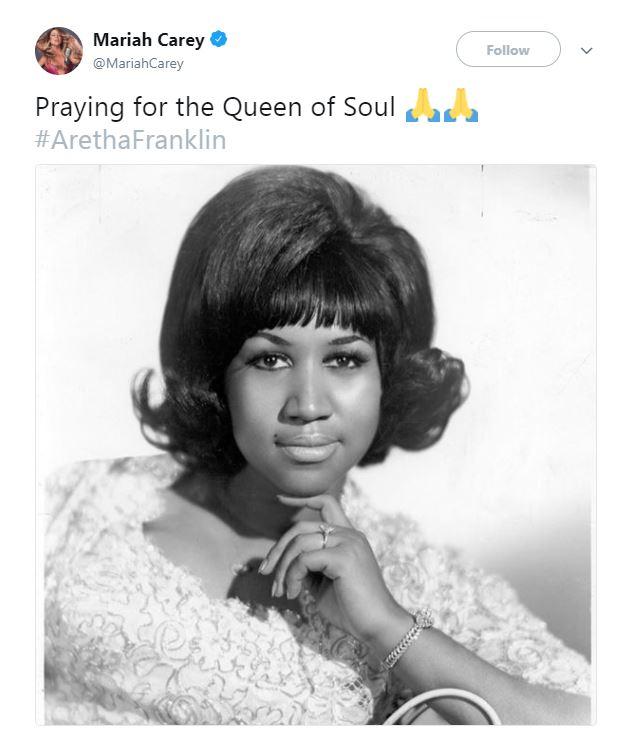Expand the tweet options chevron
This screenshot has height=732, width=627.
coord(586,50)
